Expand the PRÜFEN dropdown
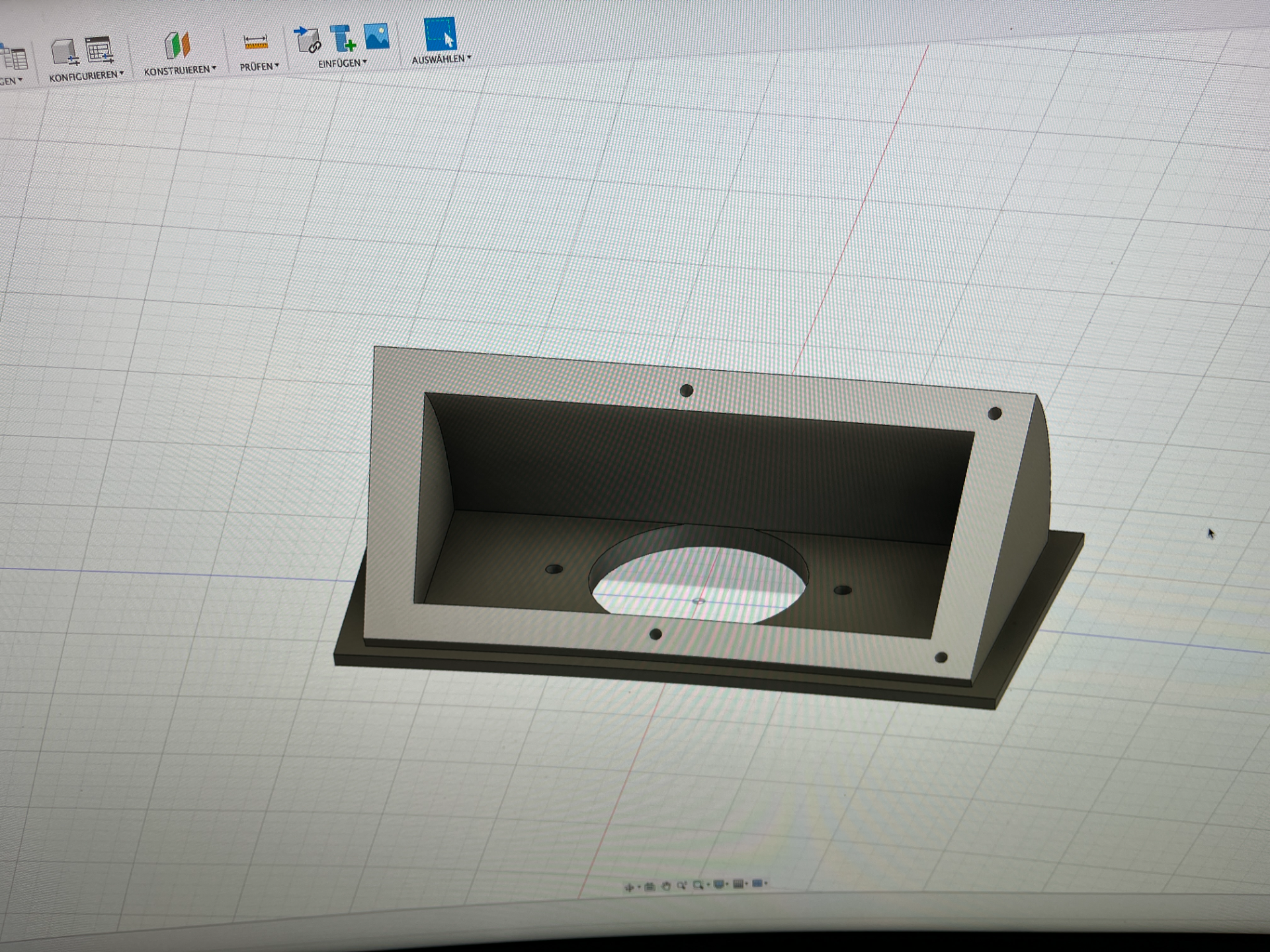Image resolution: width=1270 pixels, height=952 pixels. [259, 67]
